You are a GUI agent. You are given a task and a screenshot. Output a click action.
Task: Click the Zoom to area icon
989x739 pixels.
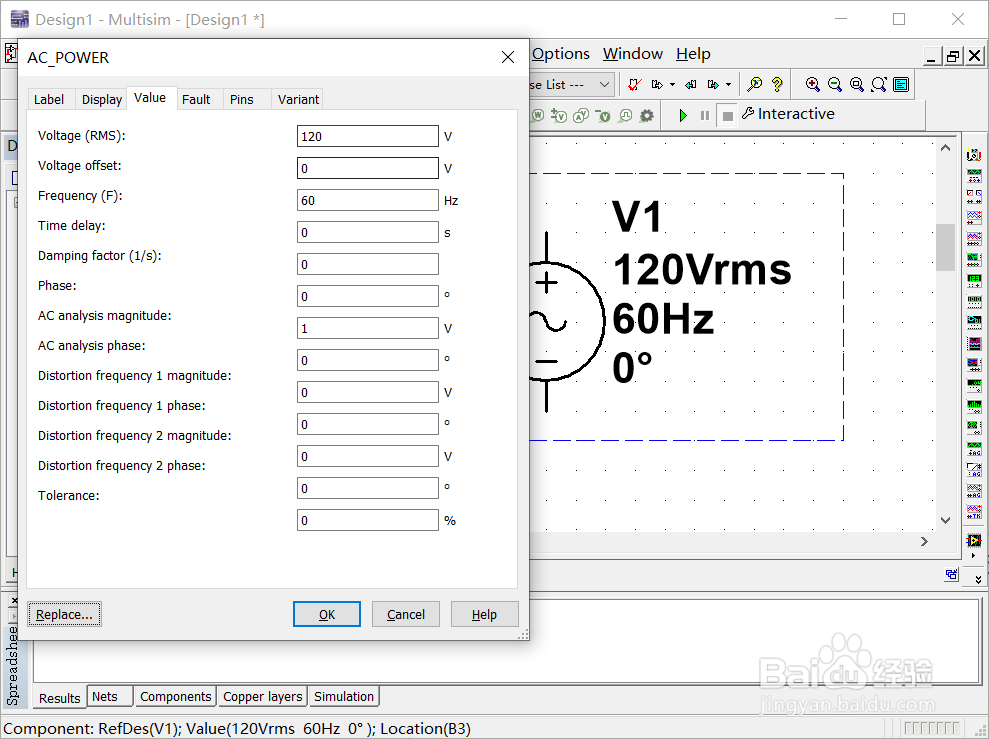[857, 84]
